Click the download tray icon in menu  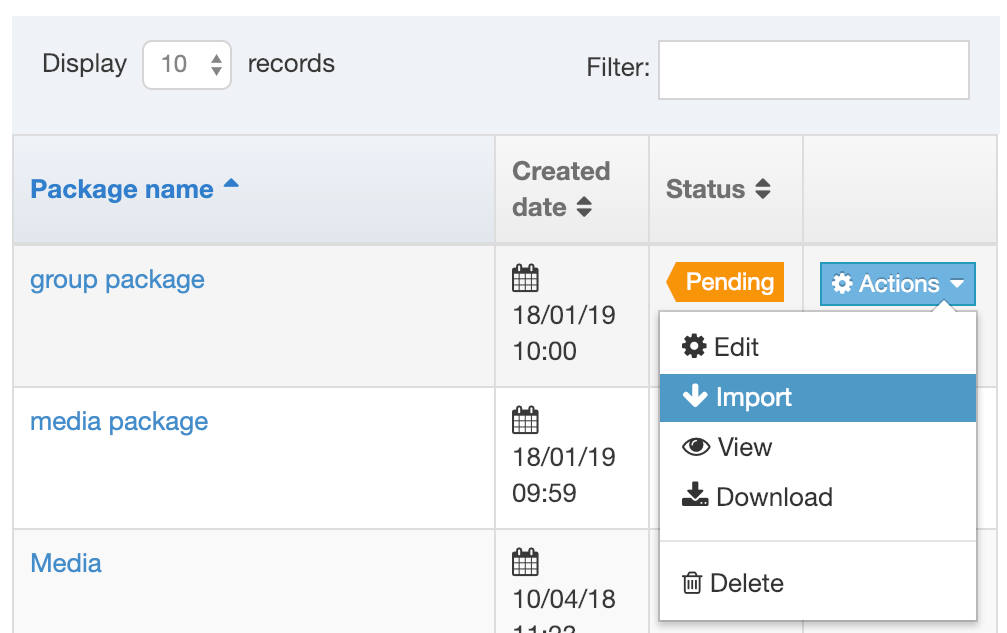(695, 496)
